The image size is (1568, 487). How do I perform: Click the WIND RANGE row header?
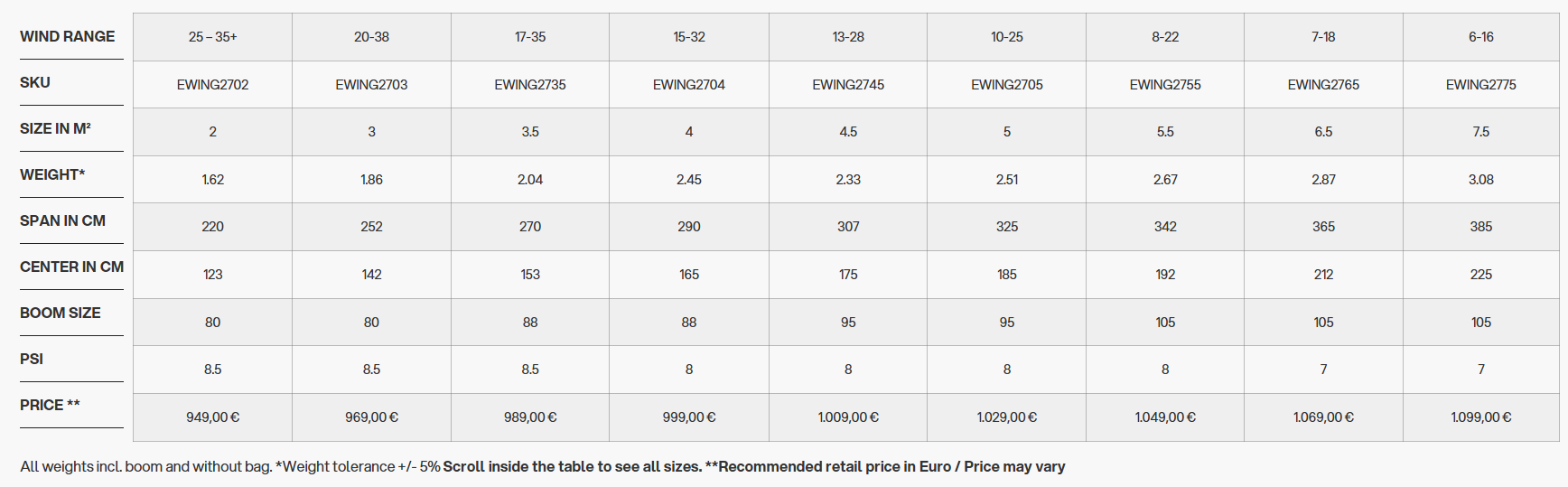point(67,36)
